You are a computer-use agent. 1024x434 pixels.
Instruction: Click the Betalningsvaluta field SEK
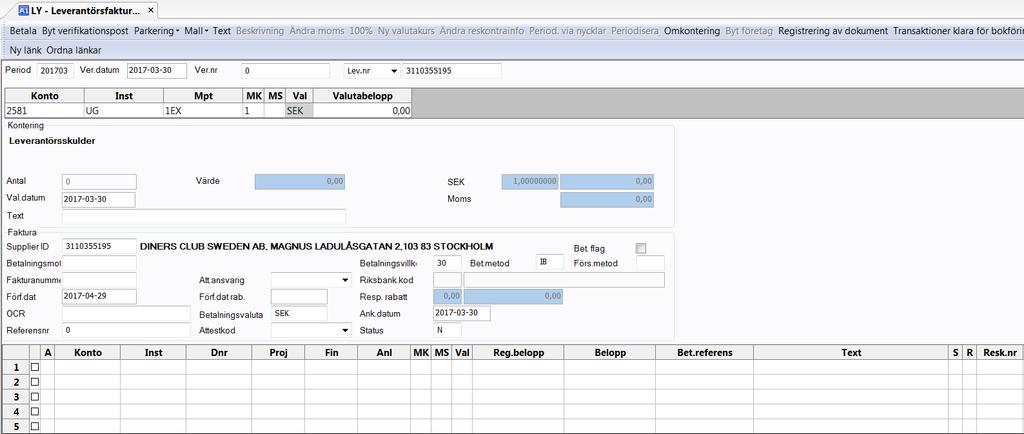click(x=299, y=313)
